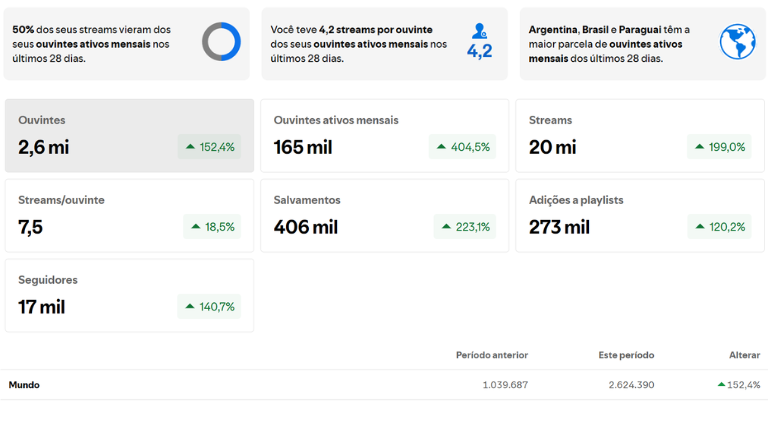The image size is (768, 432).
Task: Click the 20 mi streams value
Action: pyautogui.click(x=552, y=147)
